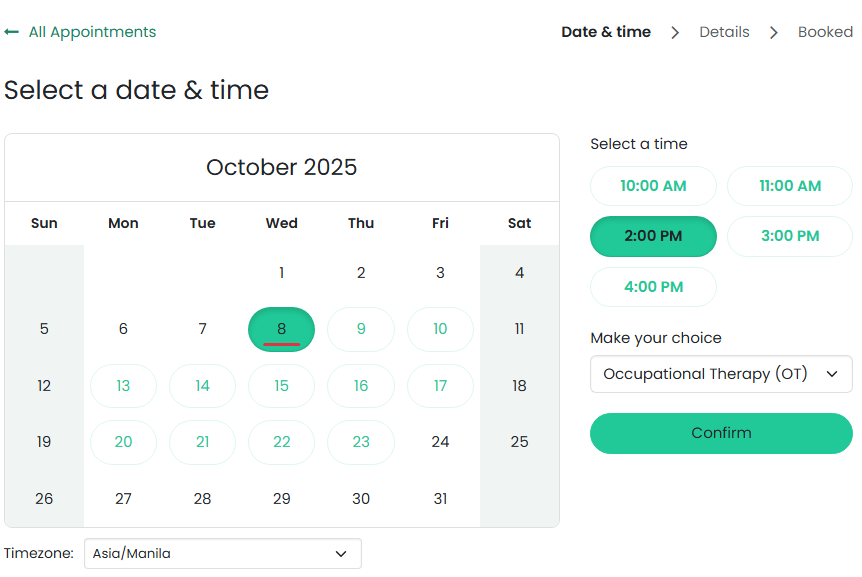Click the timezone dropdown chevron arrow
The image size is (862, 577).
pyautogui.click(x=341, y=553)
